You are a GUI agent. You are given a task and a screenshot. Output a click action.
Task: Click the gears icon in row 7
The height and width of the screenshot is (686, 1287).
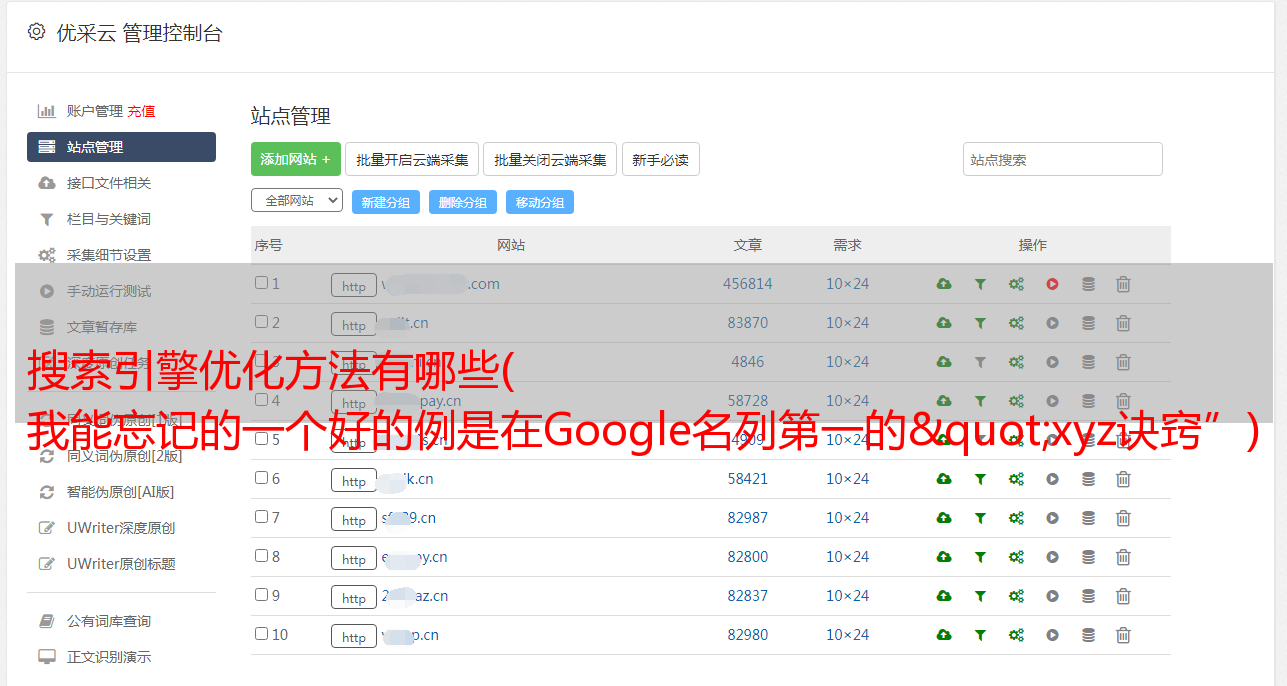[x=1016, y=518]
